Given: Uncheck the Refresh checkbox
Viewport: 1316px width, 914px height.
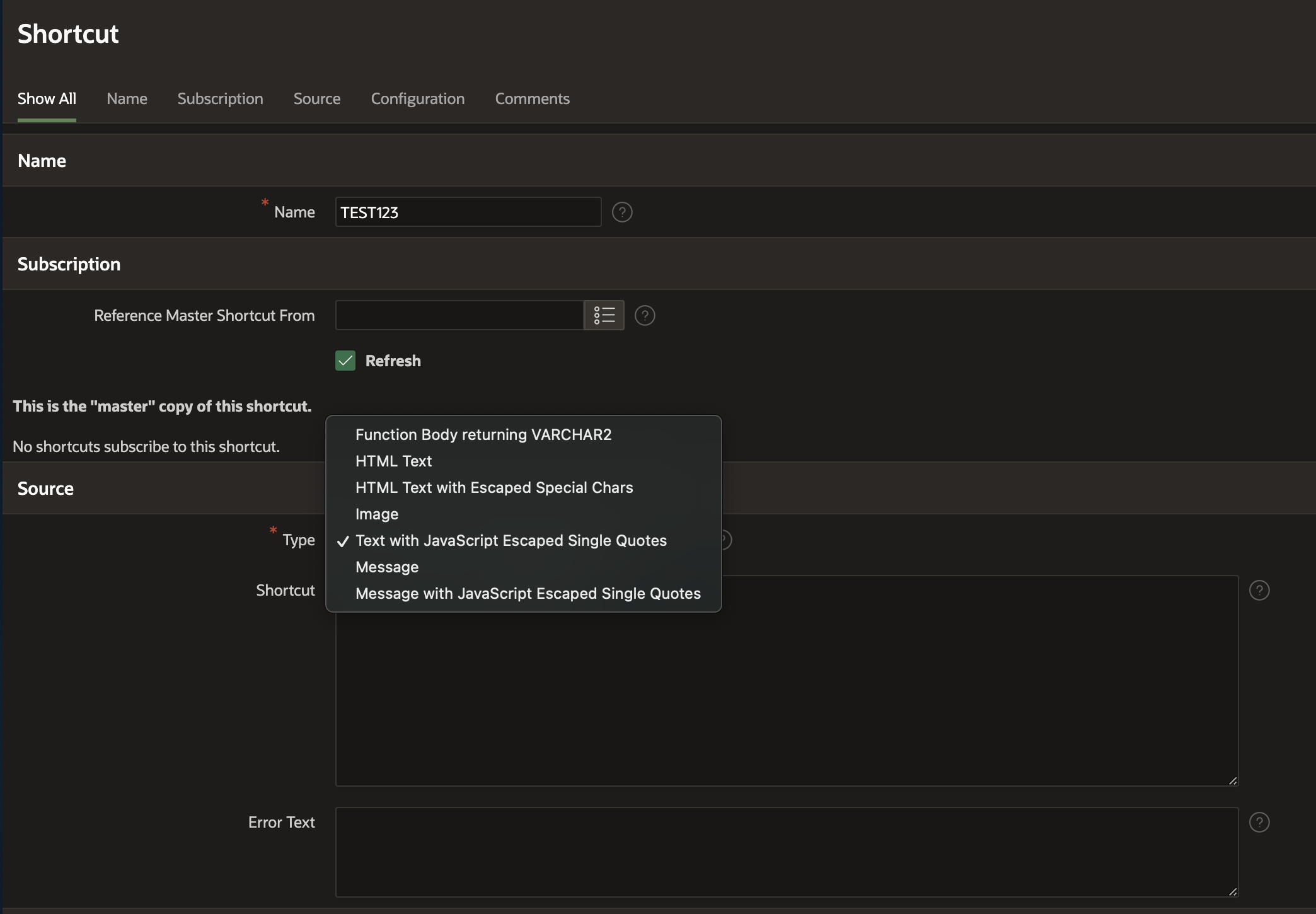Looking at the screenshot, I should pyautogui.click(x=345, y=361).
